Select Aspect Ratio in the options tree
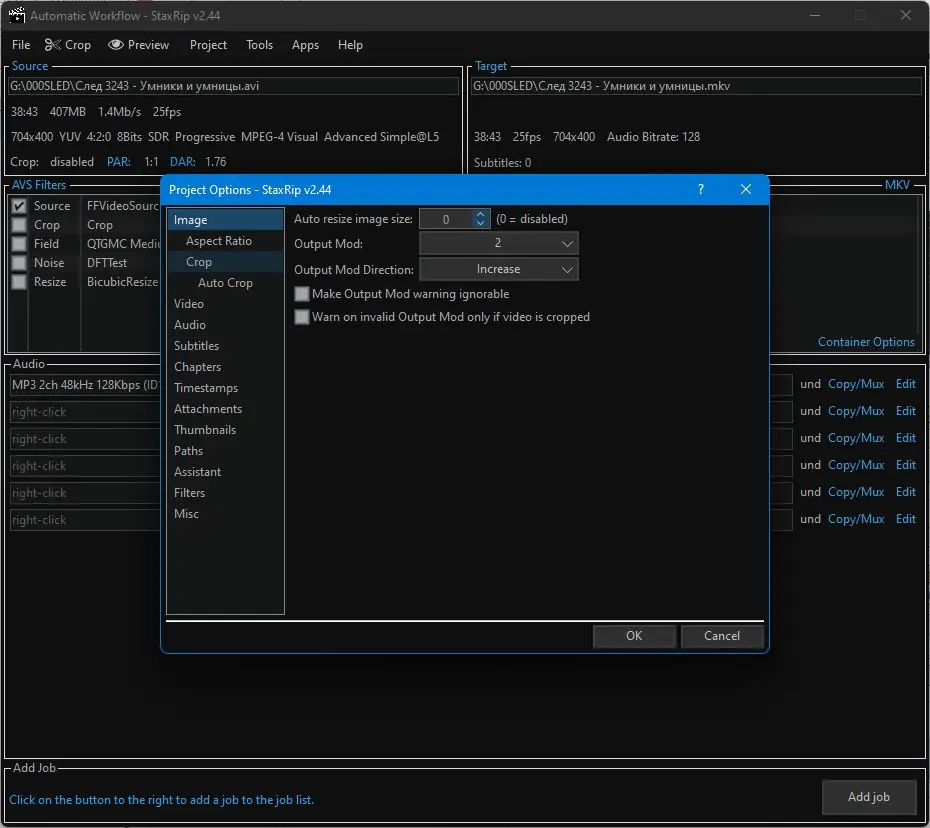 click(x=218, y=241)
